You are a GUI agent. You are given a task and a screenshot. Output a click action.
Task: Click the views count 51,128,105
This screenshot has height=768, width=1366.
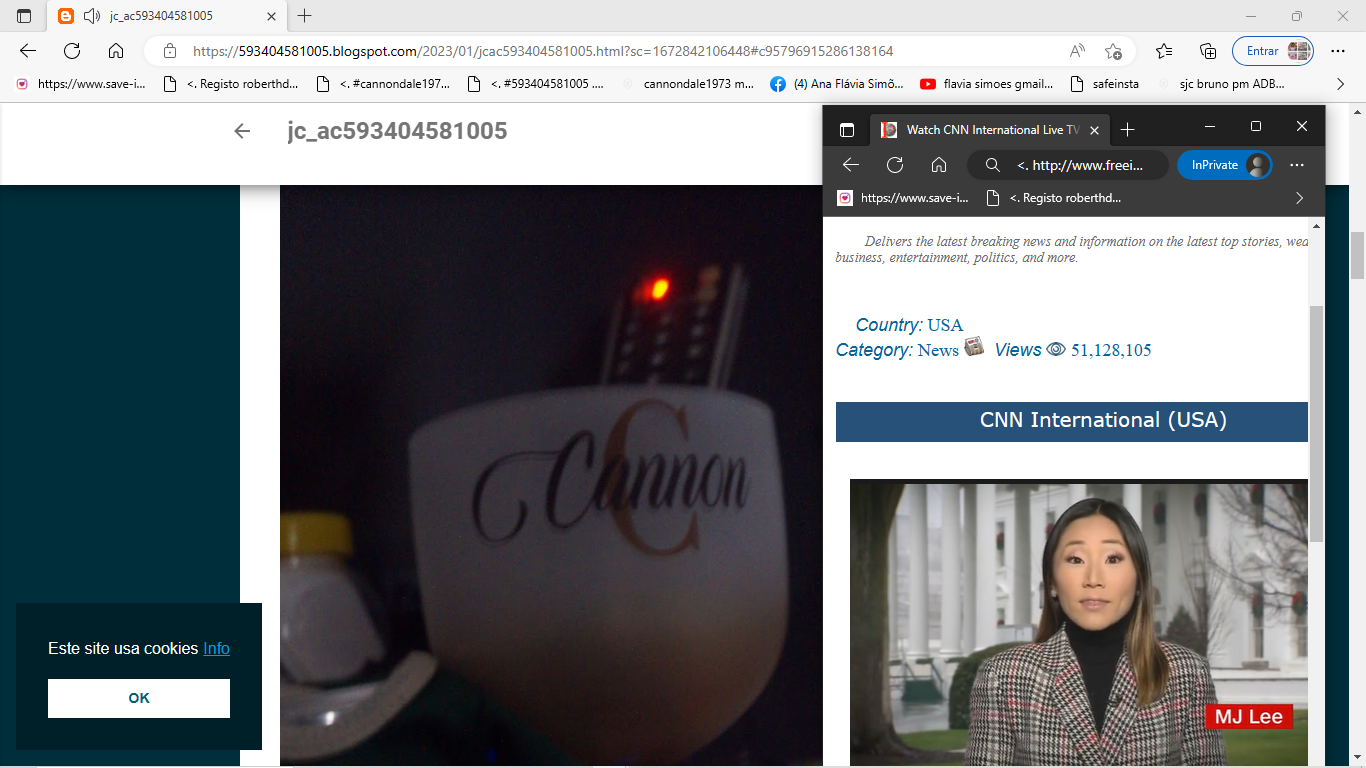tap(1111, 350)
